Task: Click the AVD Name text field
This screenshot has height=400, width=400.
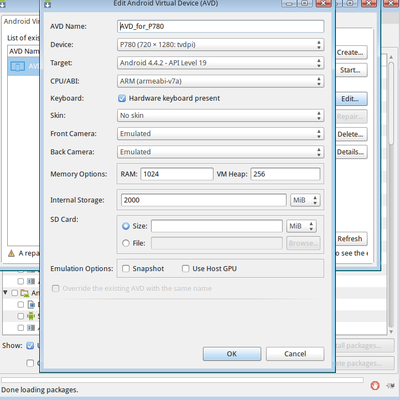Action: 220,26
